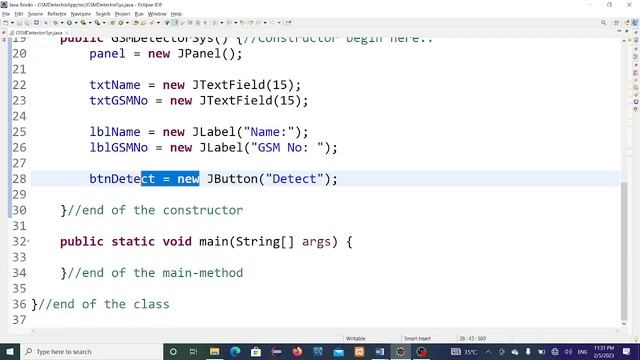Screen dimensions: 640x360
Task: Open the Mail app from the taskbar
Action: [x=338, y=351]
